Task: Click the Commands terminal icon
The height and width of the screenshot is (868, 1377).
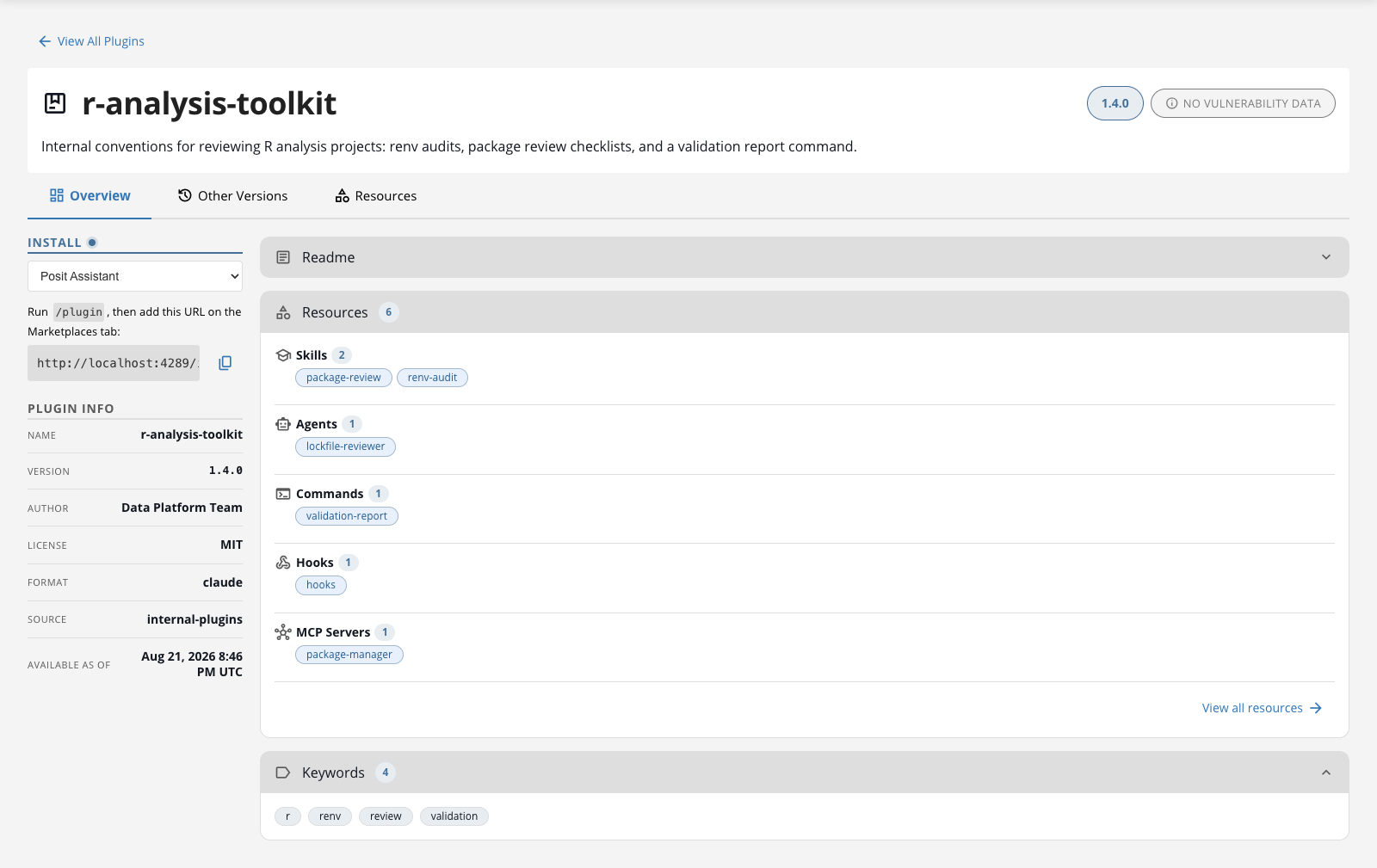Action: pos(283,494)
